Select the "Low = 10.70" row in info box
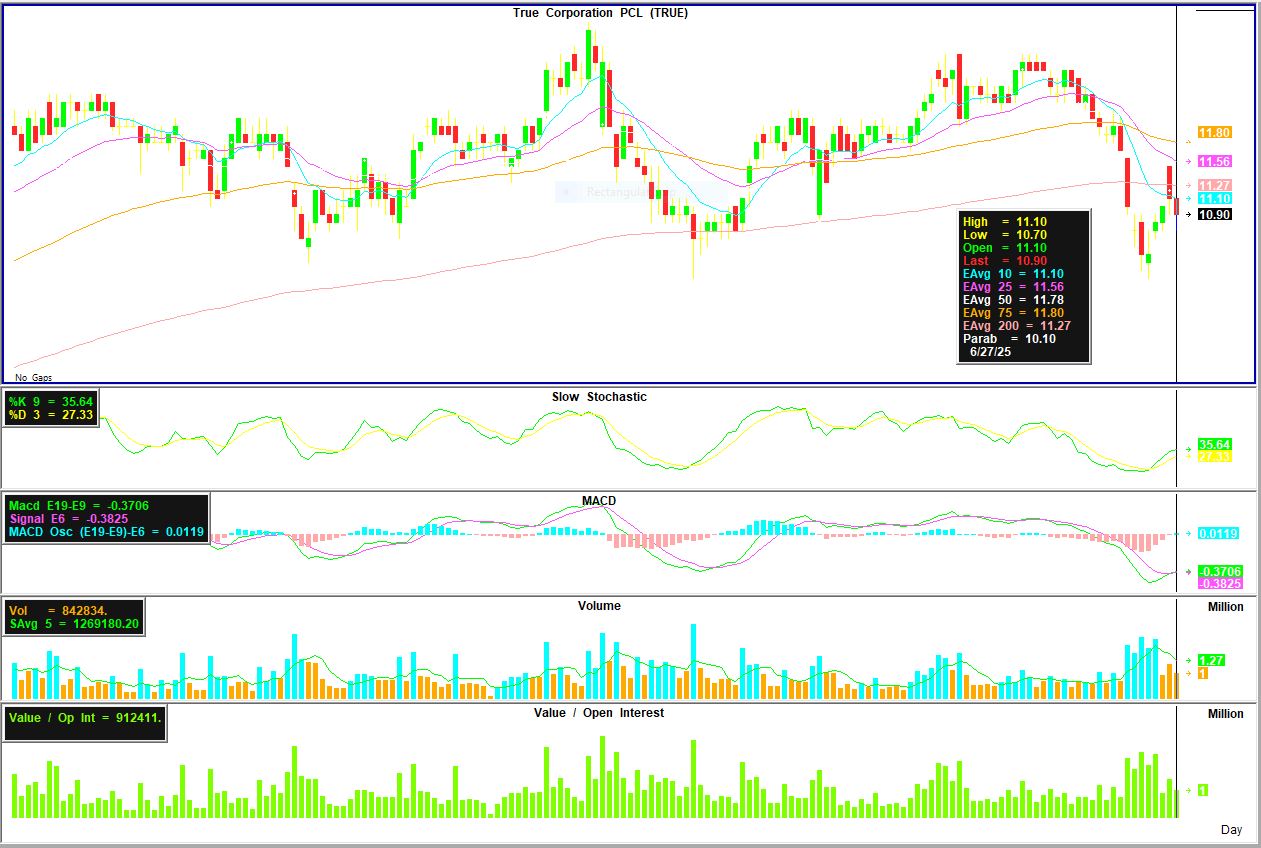1261x848 pixels. click(x=1005, y=235)
